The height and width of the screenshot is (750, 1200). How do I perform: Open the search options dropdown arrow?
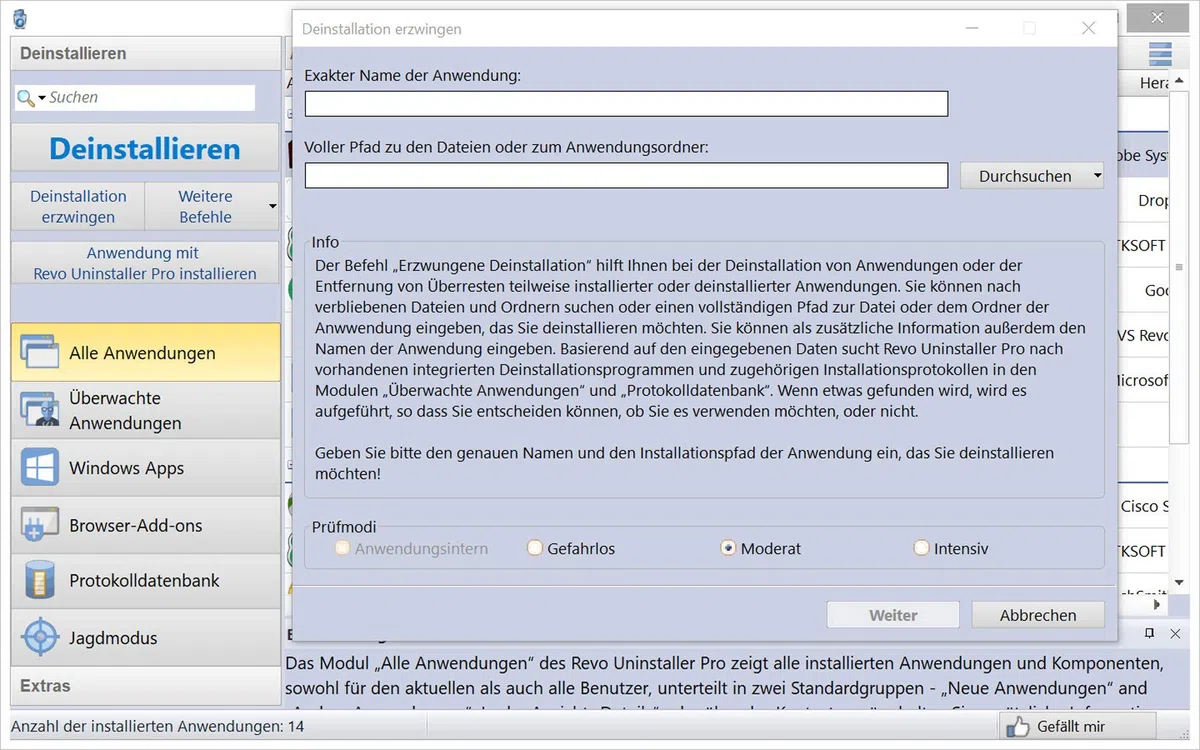coord(42,98)
